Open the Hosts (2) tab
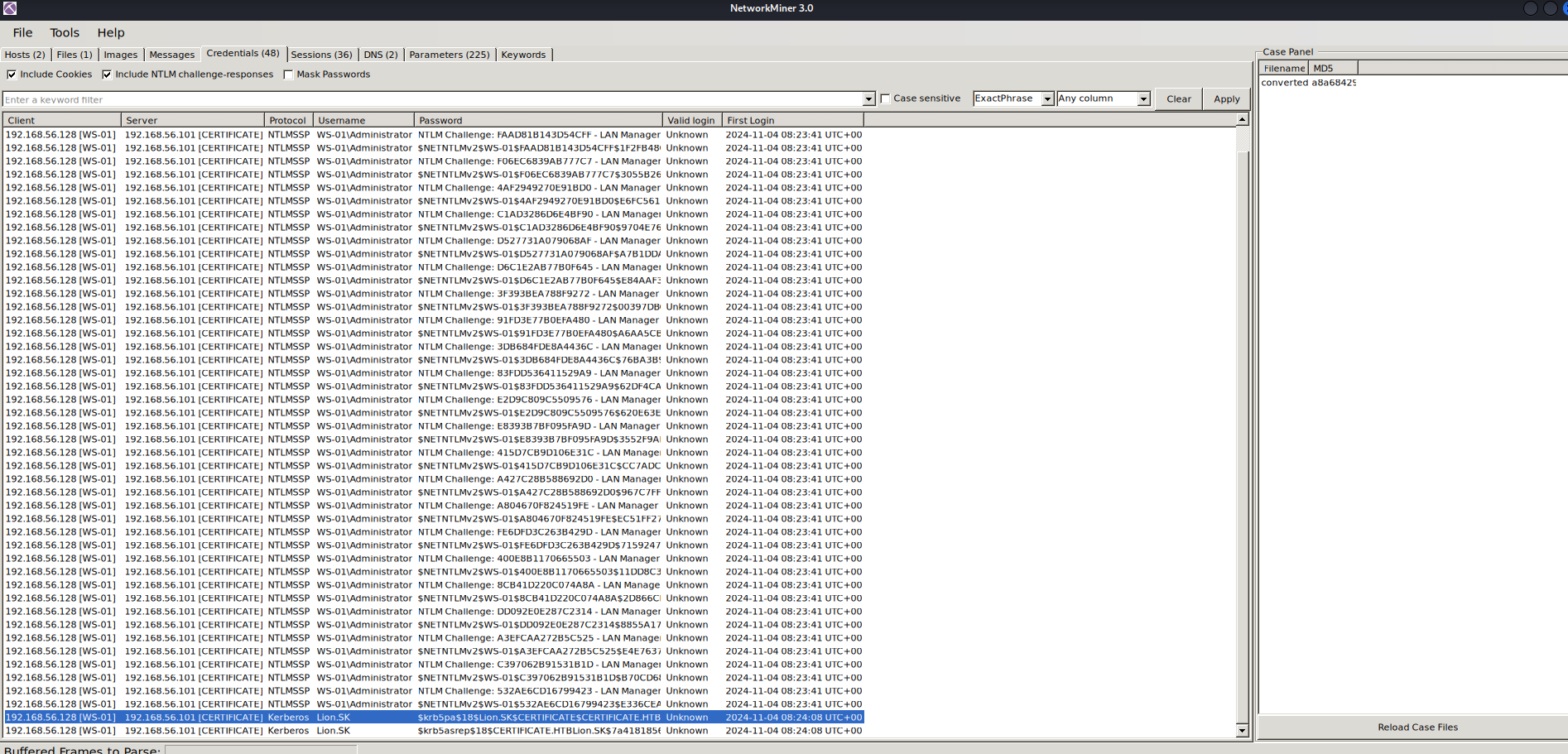Image resolution: width=1568 pixels, height=754 pixels. (x=25, y=55)
